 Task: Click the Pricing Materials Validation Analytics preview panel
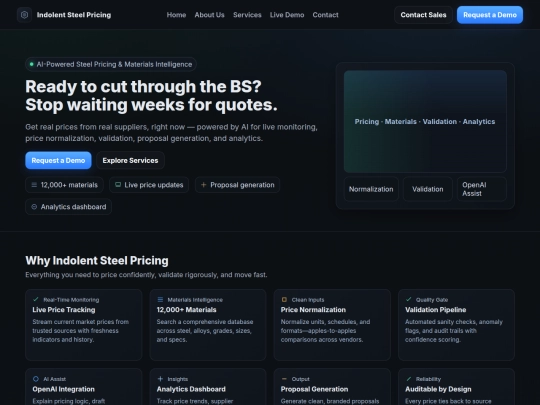tap(425, 122)
